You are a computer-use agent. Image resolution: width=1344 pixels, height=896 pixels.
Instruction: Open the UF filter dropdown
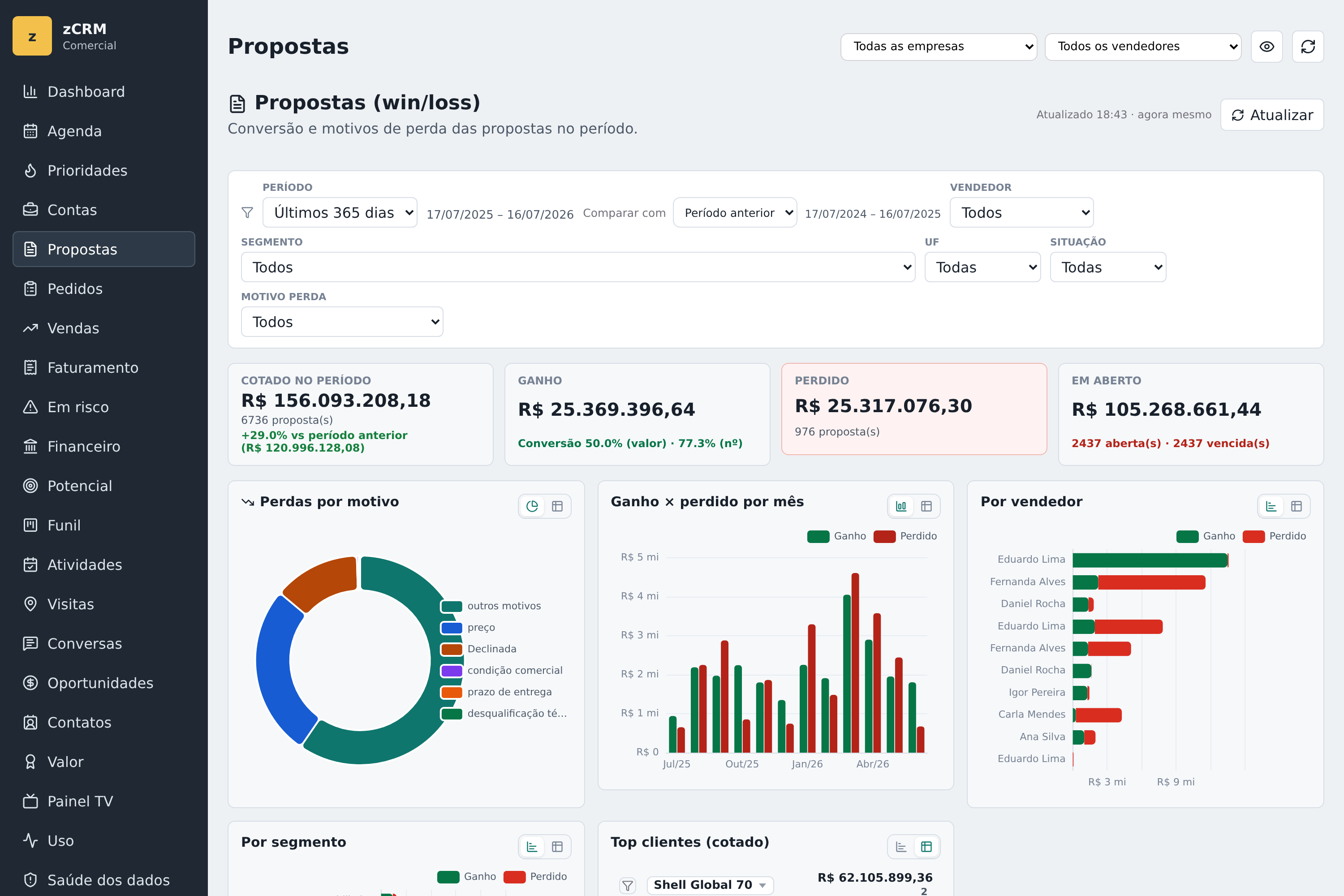982,267
